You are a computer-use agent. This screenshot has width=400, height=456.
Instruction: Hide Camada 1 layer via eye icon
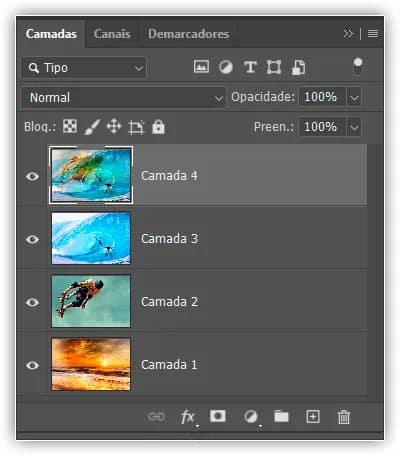[x=32, y=365]
